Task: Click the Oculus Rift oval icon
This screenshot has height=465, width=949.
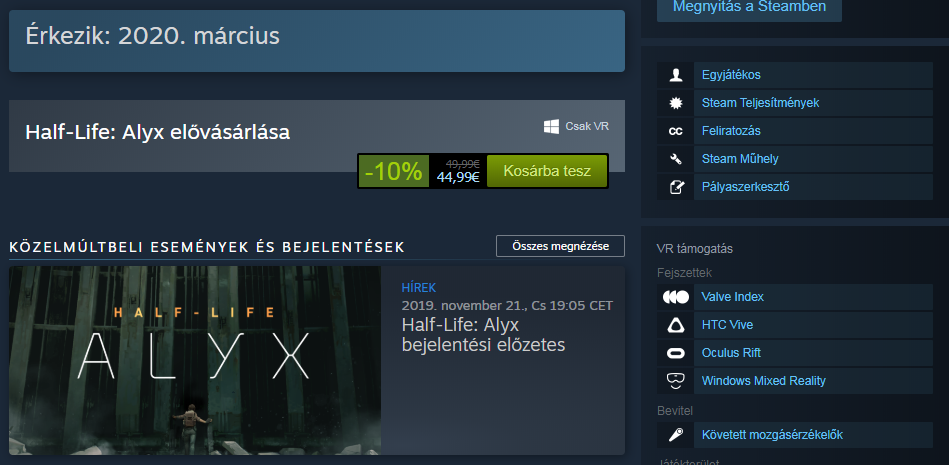Action: [675, 353]
